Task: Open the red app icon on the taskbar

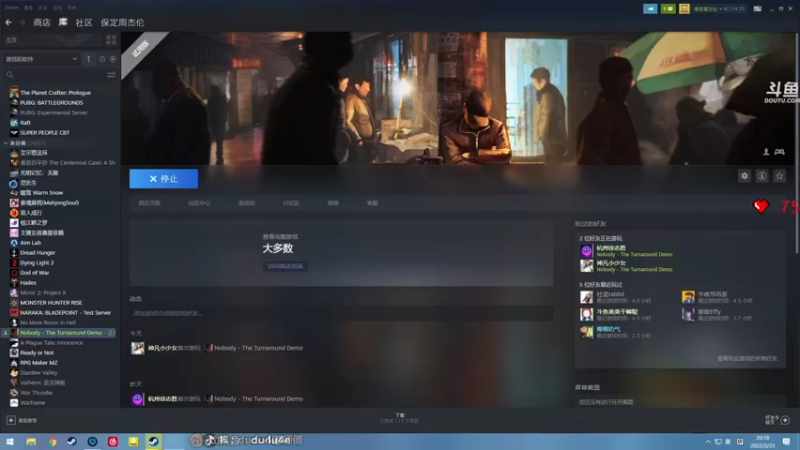Action: (x=113, y=441)
